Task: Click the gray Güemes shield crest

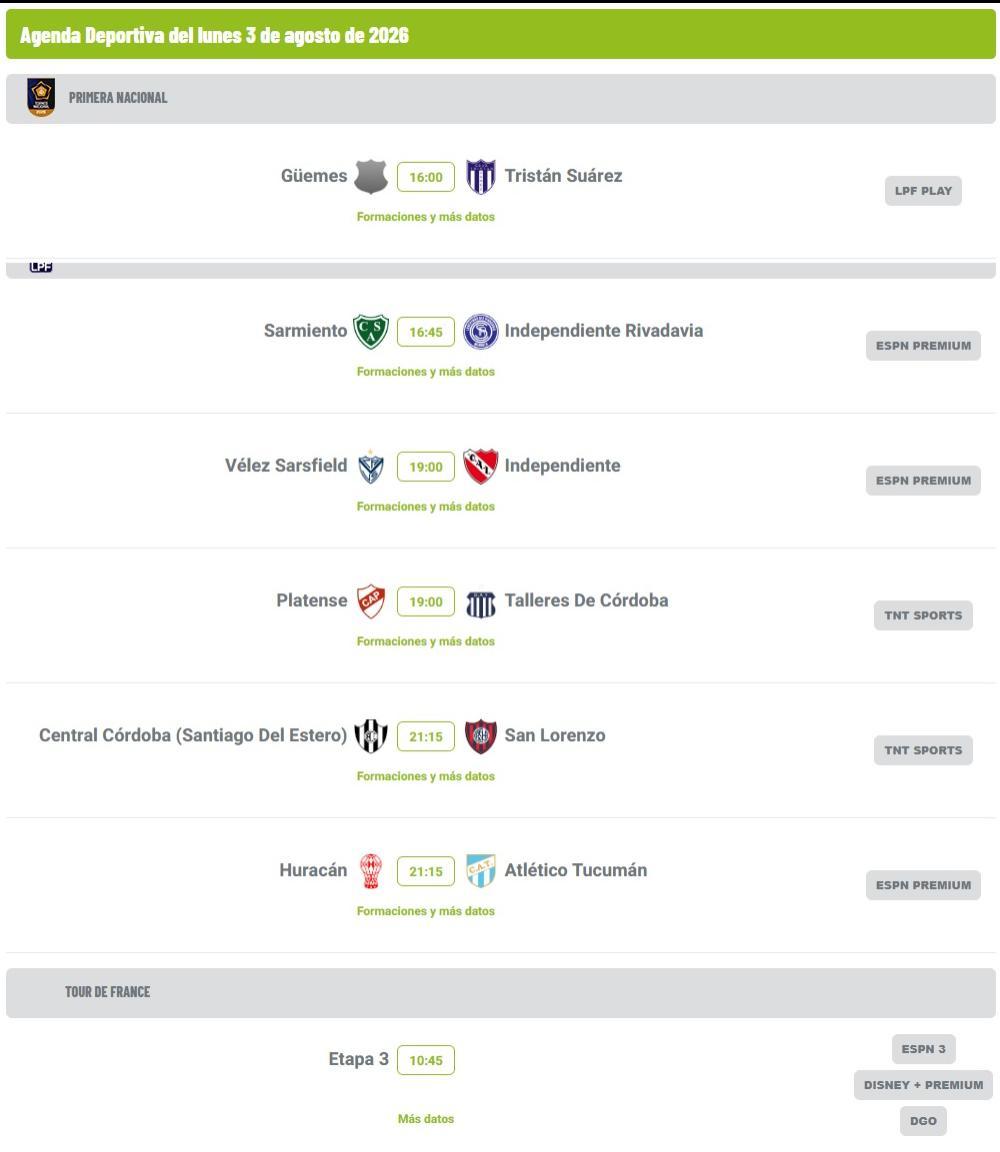Action: click(371, 176)
